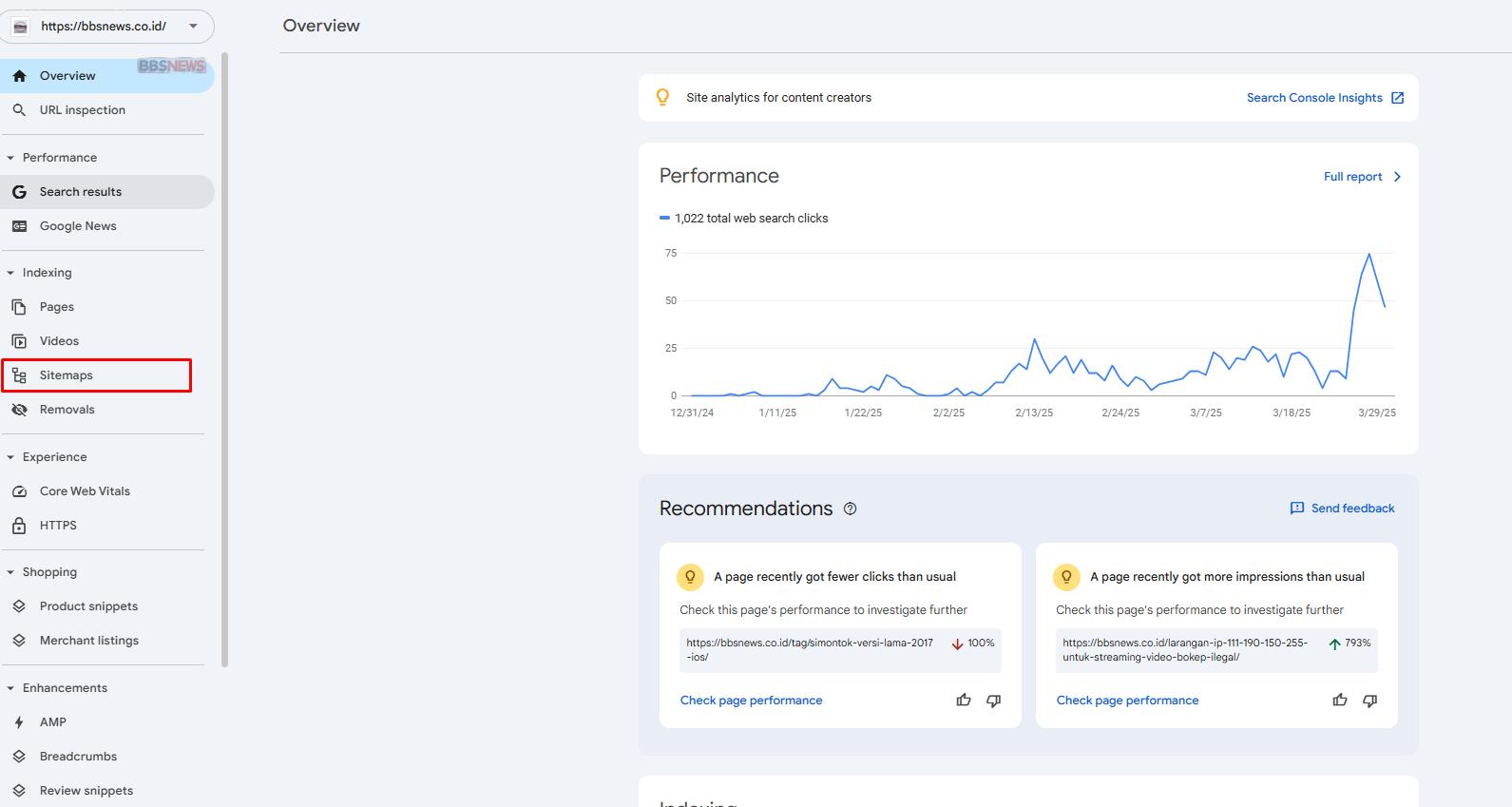1512x807 pixels.
Task: Click the AMP lightning bolt icon
Action: (x=19, y=722)
